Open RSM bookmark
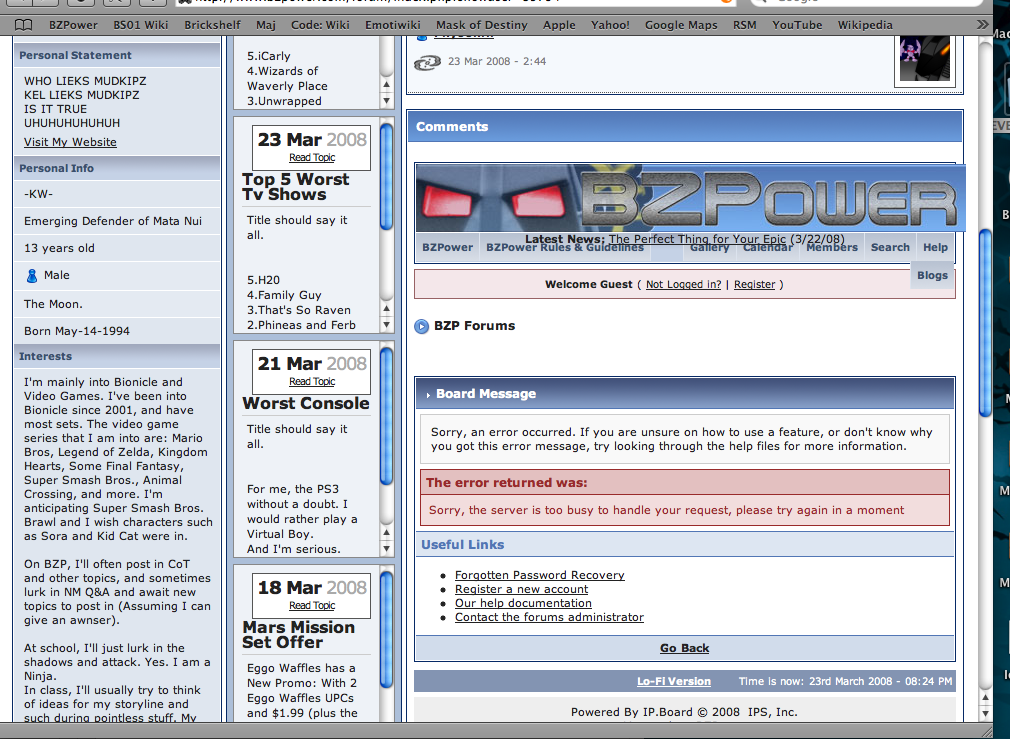The width and height of the screenshot is (1010, 739). pyautogui.click(x=744, y=25)
